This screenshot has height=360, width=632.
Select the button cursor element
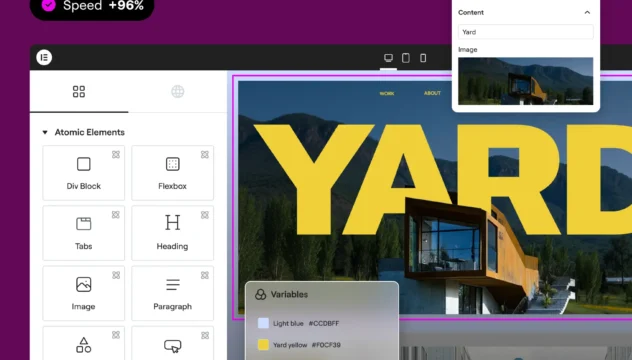click(173, 343)
